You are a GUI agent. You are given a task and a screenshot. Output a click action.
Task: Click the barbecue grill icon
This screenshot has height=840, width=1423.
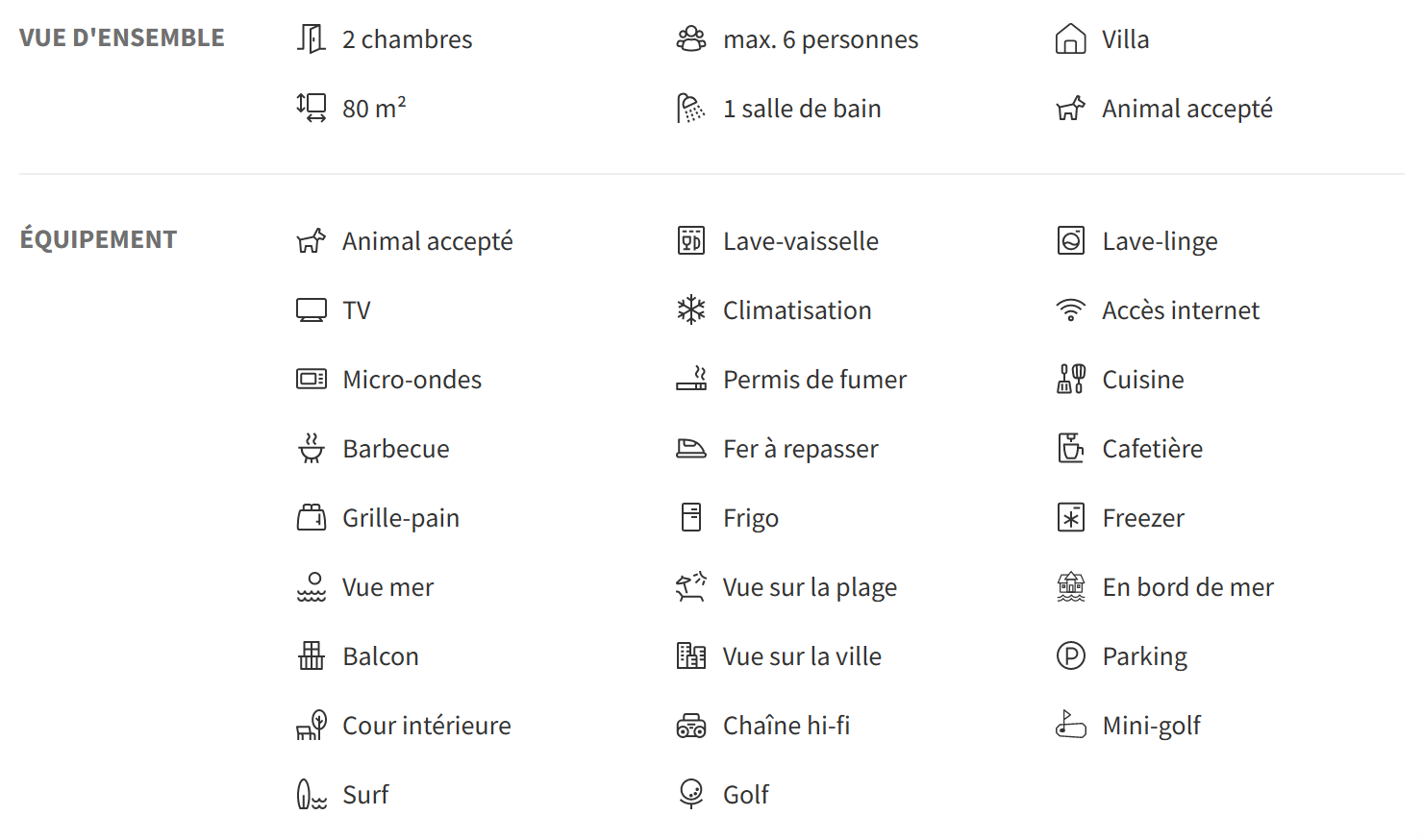pos(312,448)
